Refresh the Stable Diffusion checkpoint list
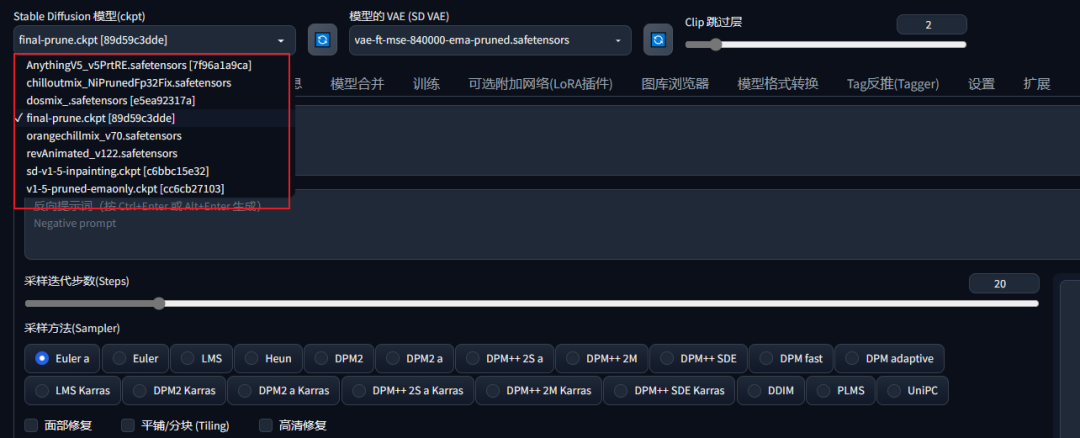The width and height of the screenshot is (1080, 438). pyautogui.click(x=322, y=40)
